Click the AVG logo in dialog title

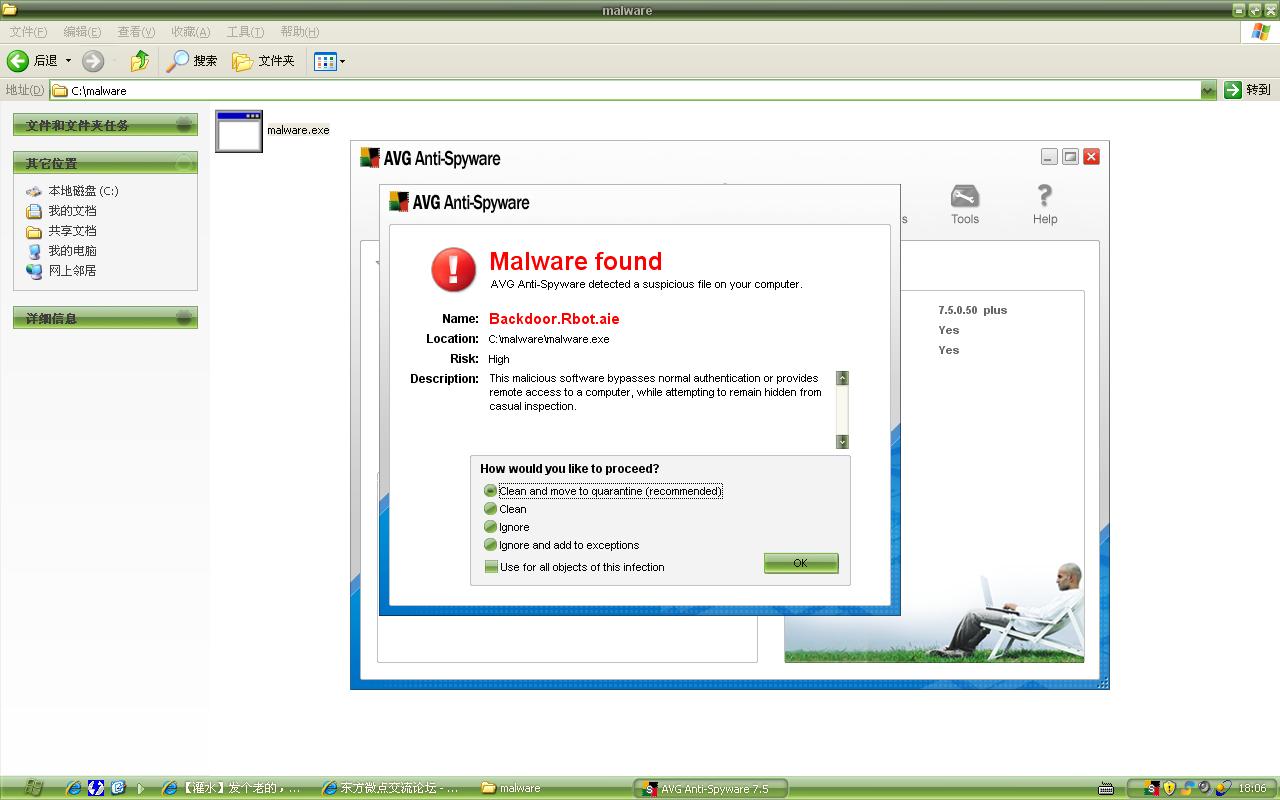[x=399, y=202]
